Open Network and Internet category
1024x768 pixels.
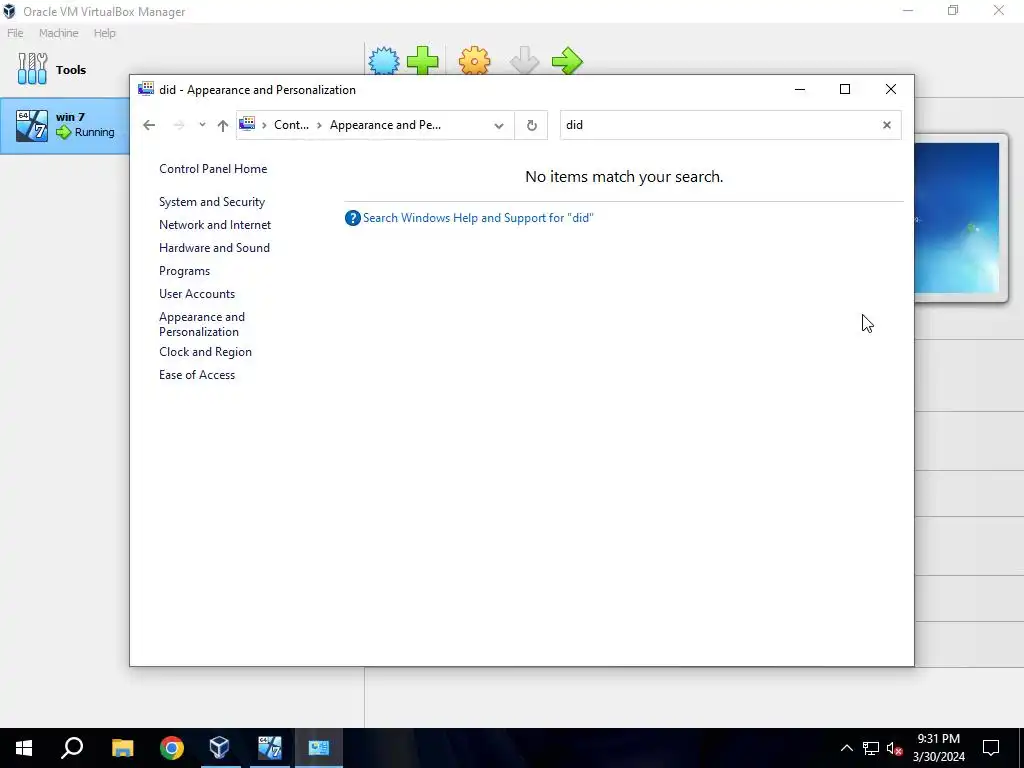point(215,225)
